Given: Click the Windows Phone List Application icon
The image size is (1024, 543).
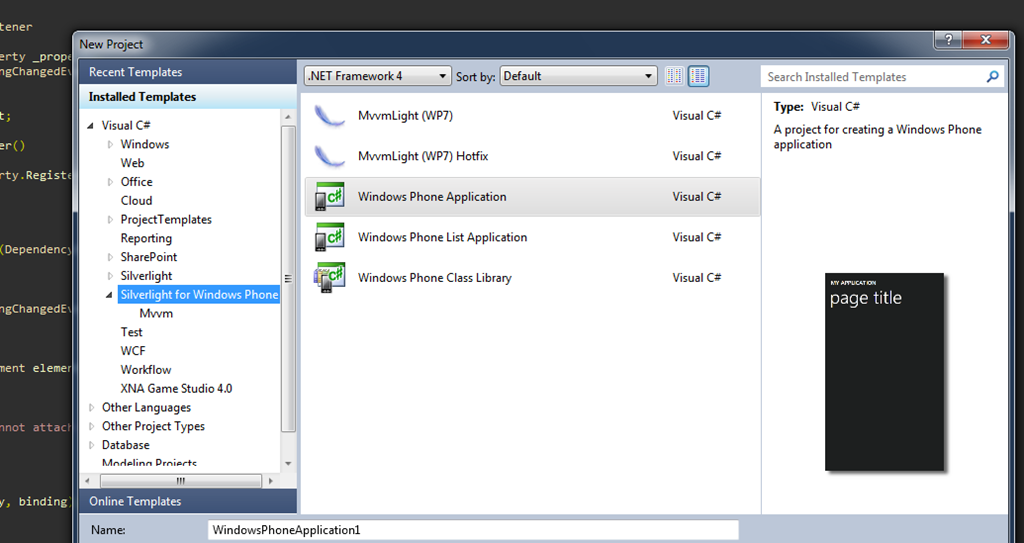Looking at the screenshot, I should click(330, 237).
